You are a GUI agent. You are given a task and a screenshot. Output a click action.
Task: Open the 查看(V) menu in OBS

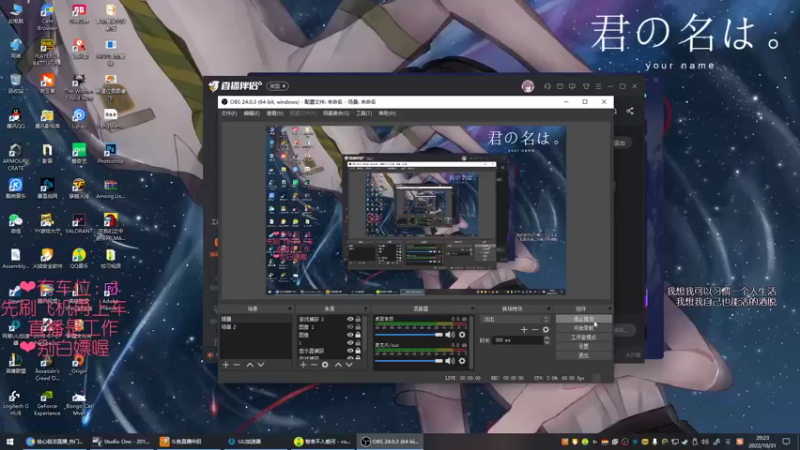(275, 113)
